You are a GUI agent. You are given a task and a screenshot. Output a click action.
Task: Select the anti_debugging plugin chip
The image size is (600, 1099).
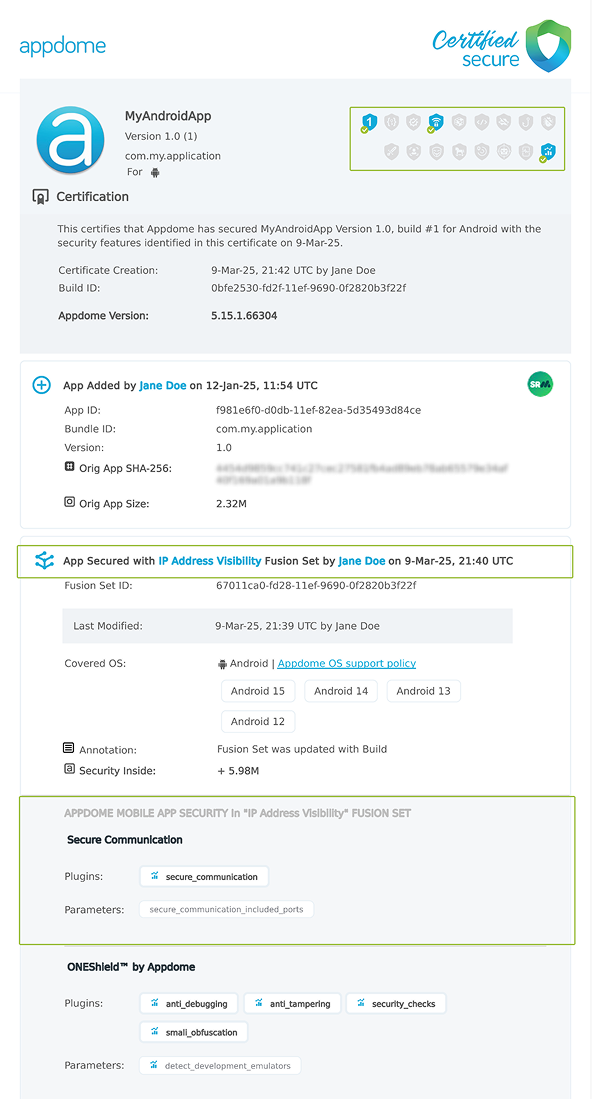[188, 1003]
